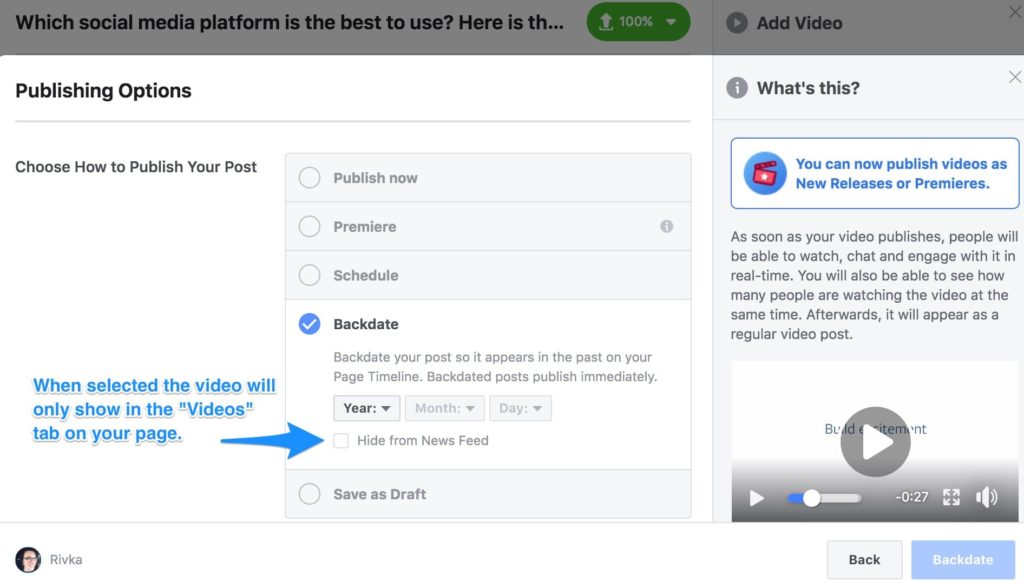Viewport: 1024px width, 587px height.
Task: Mute the video using speaker icon
Action: tap(986, 497)
